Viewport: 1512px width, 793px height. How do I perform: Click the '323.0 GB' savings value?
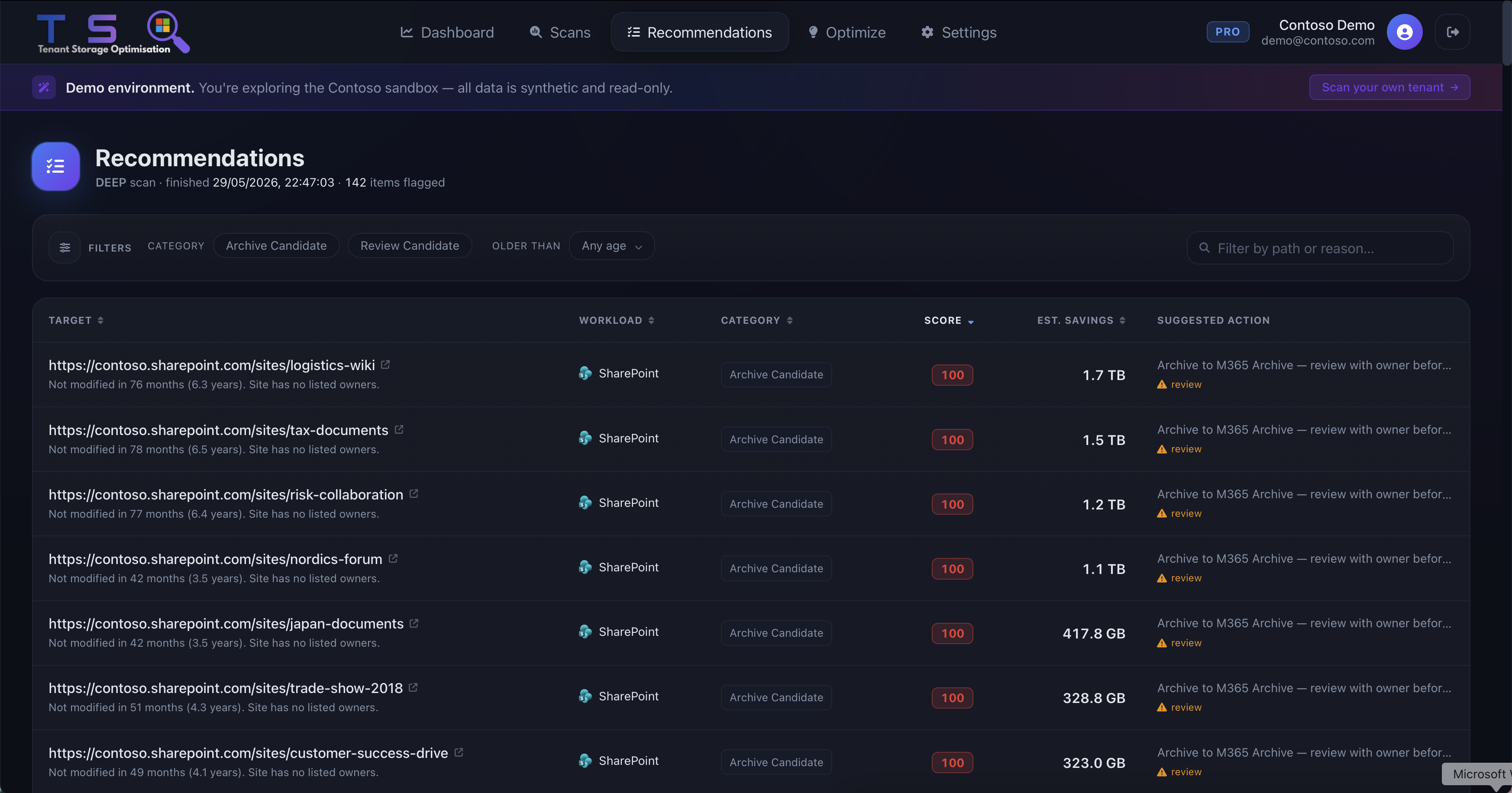(1093, 762)
